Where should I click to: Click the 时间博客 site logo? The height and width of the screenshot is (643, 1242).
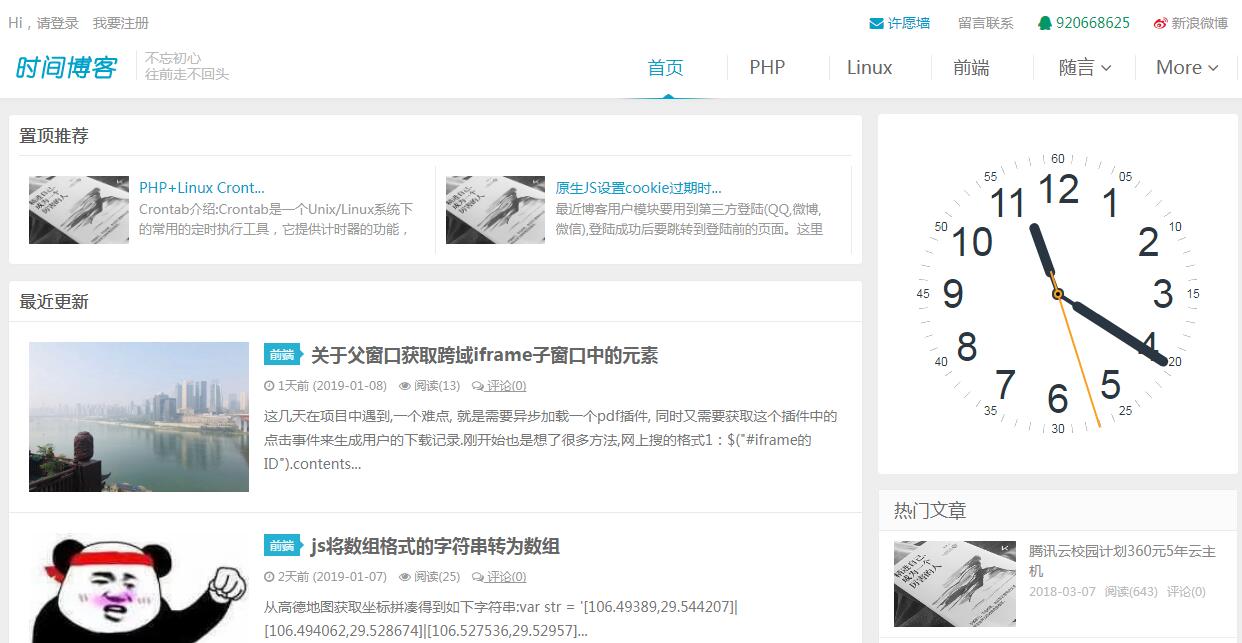coord(66,67)
